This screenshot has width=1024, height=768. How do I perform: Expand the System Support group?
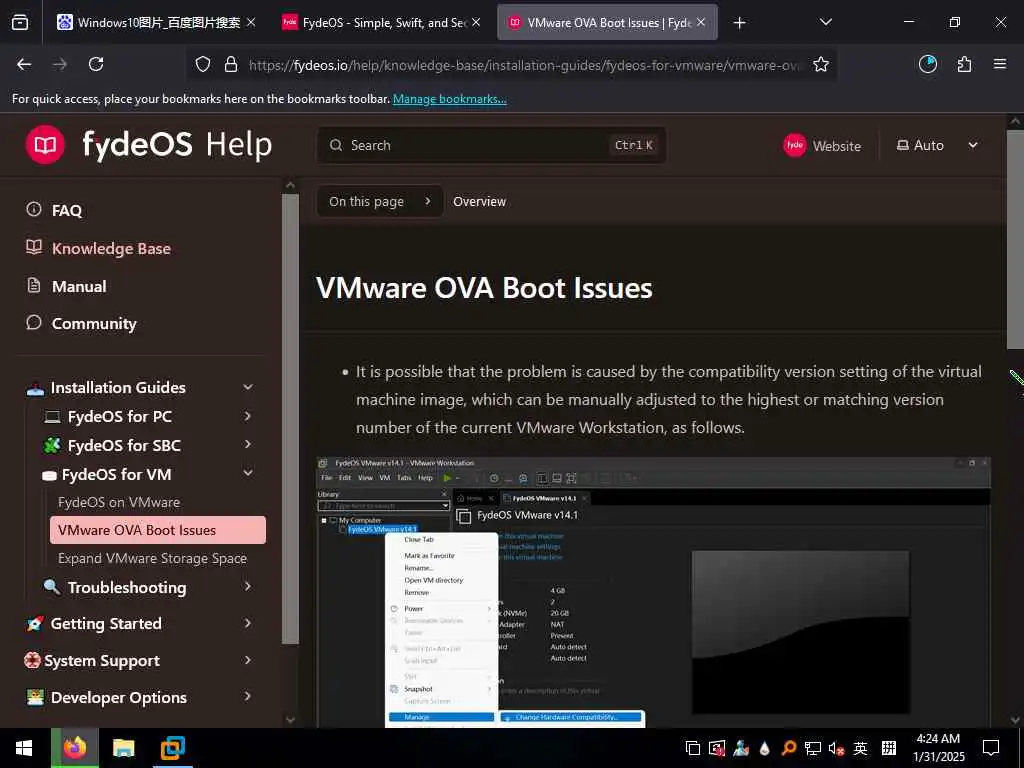pyautogui.click(x=248, y=660)
